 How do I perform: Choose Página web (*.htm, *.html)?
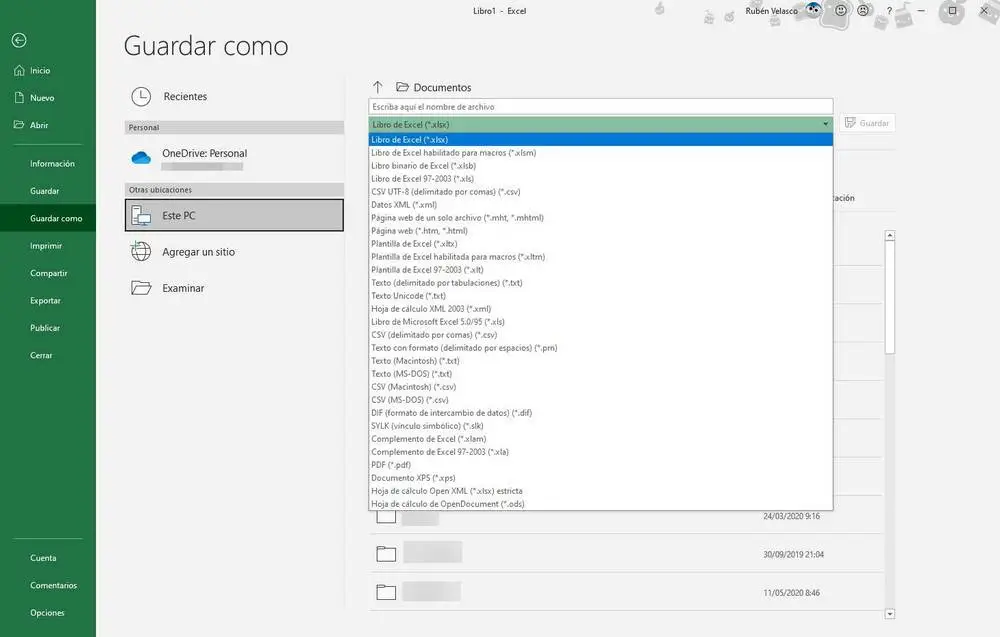point(601,231)
